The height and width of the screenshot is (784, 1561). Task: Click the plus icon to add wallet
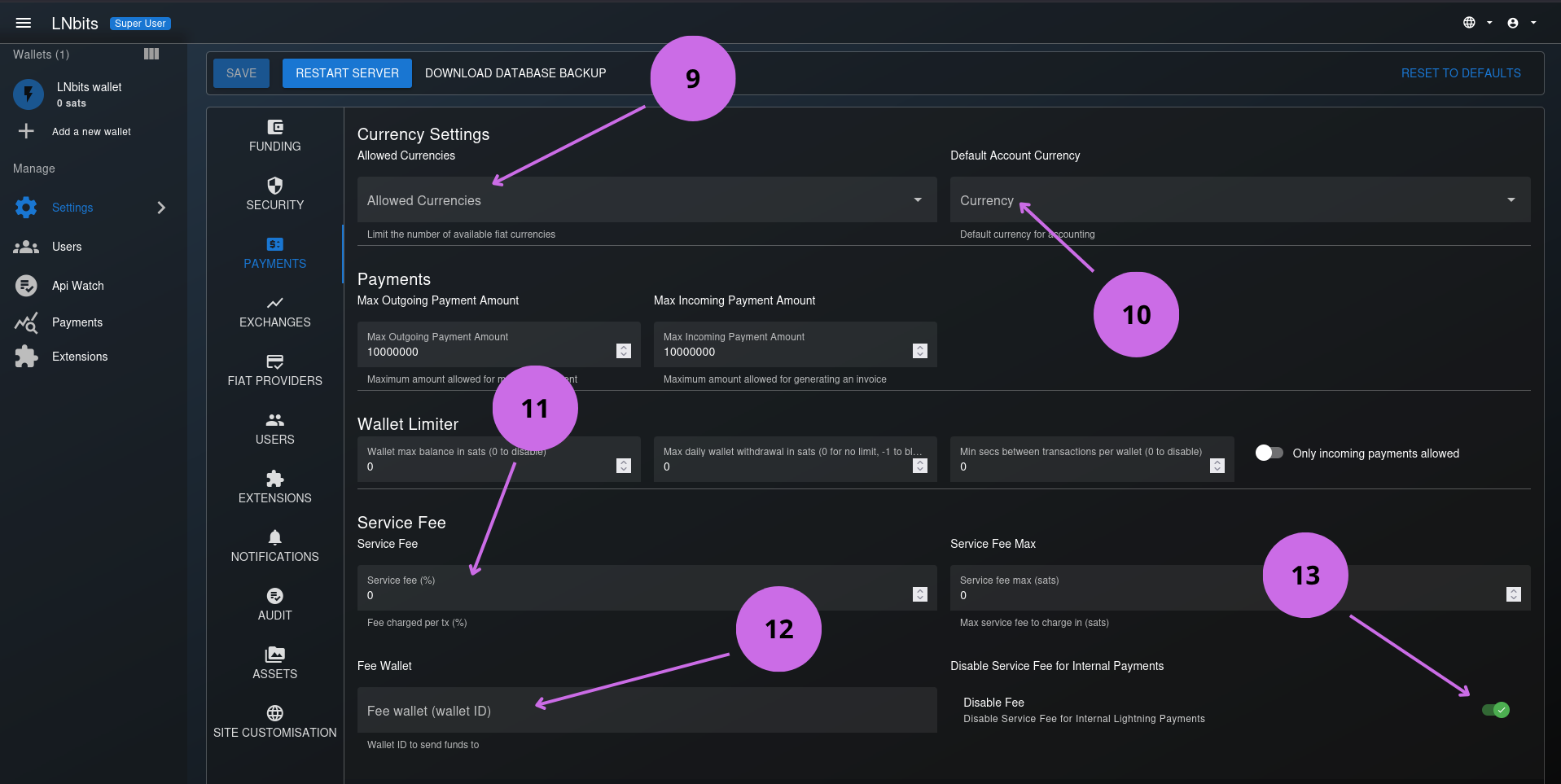(26, 131)
